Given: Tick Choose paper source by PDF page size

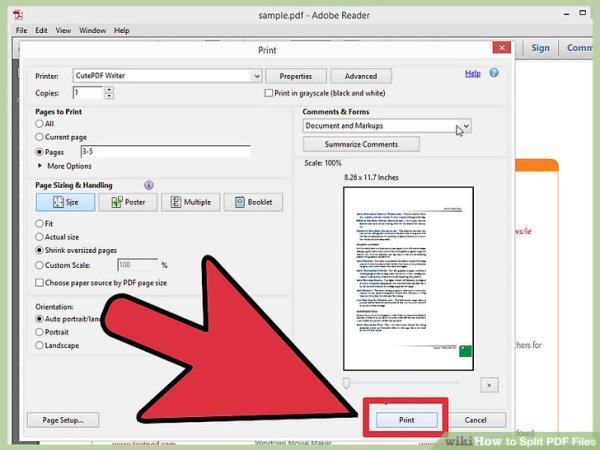Looking at the screenshot, I should (x=39, y=283).
